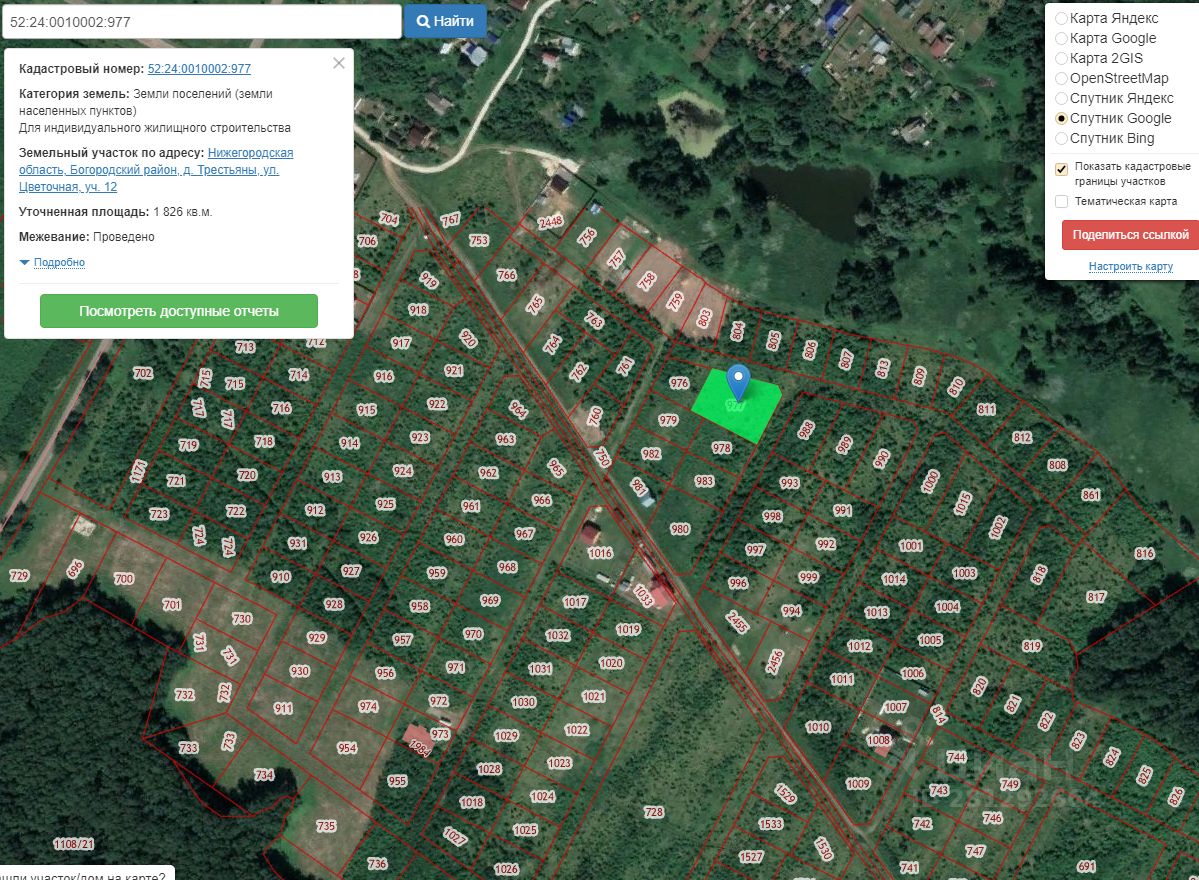Viewport: 1199px width, 880px height.
Task: Open the Нижегородская область address link
Action: pos(156,170)
